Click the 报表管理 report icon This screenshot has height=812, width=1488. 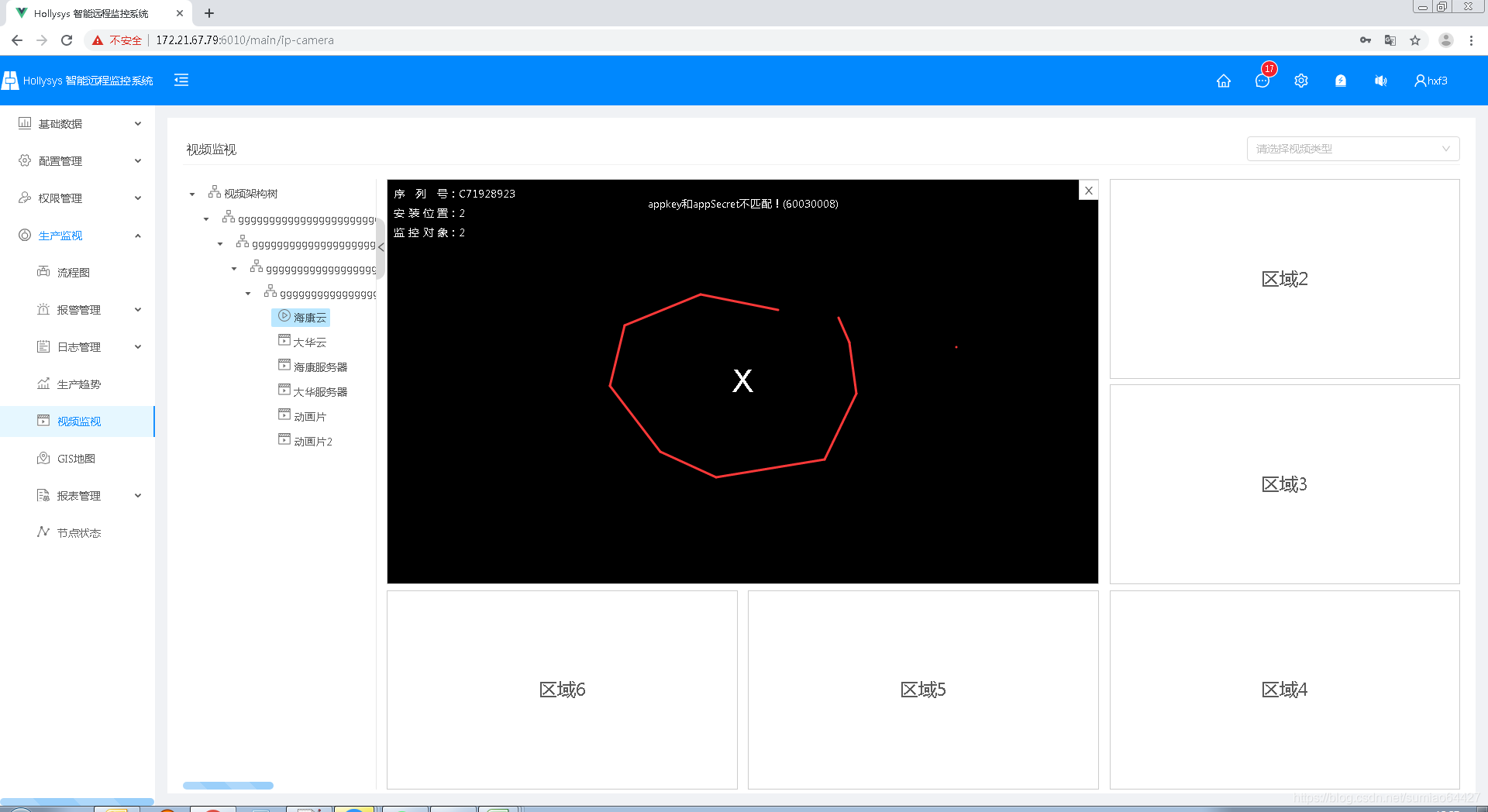pos(43,495)
